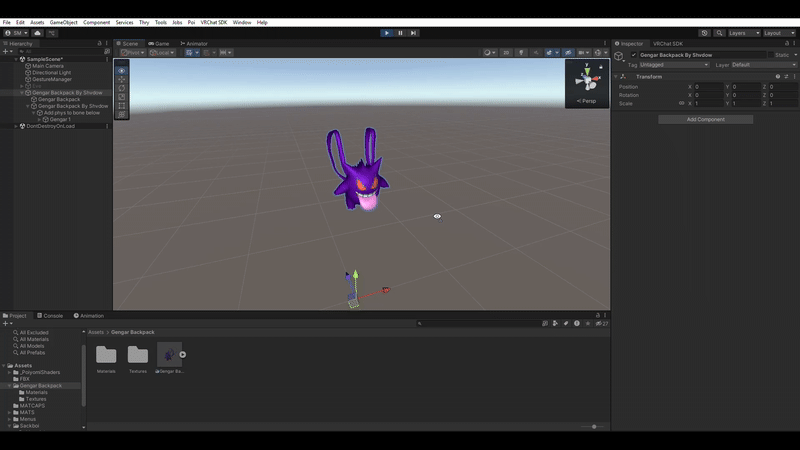Collapse the Transform component foldout
Screen dimensions: 800x450
coord(616,77)
